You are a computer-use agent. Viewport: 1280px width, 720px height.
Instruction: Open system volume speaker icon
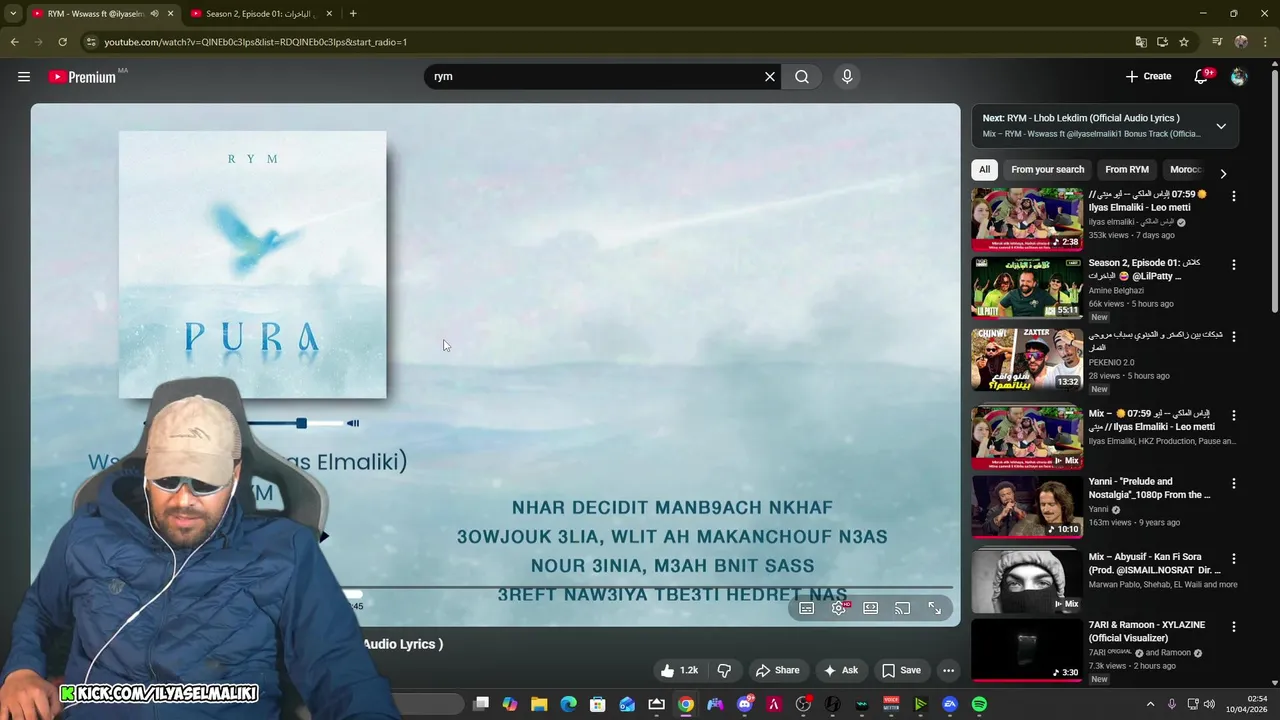(1208, 704)
